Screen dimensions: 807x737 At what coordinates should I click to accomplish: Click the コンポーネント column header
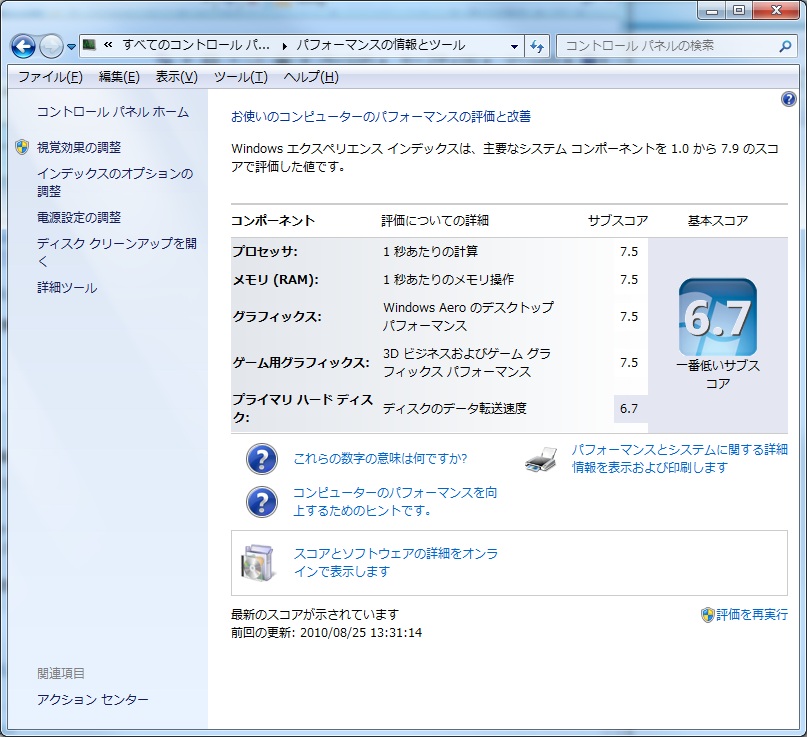coord(273,220)
